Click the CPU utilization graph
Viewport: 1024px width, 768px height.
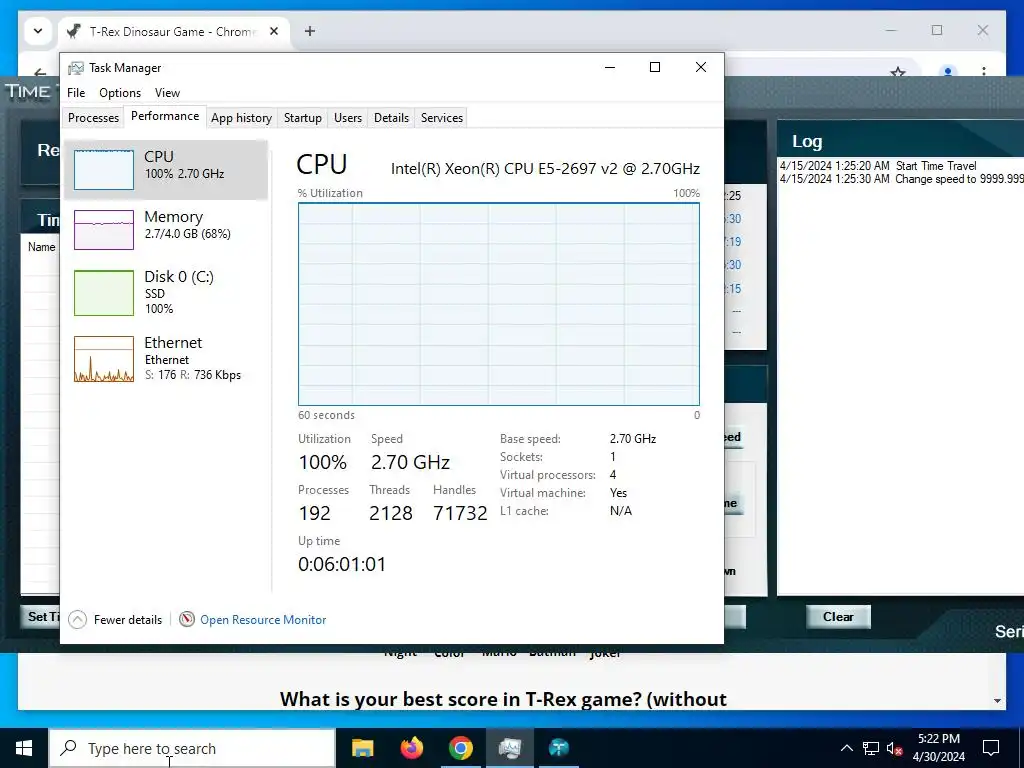[x=498, y=304]
